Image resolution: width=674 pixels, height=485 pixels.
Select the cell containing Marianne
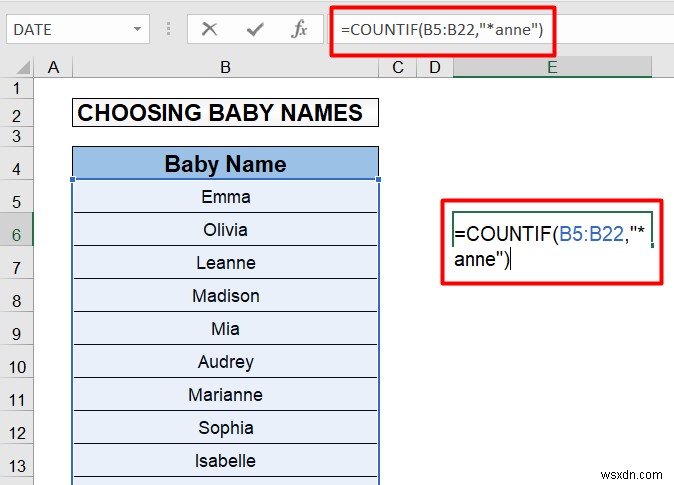[225, 395]
